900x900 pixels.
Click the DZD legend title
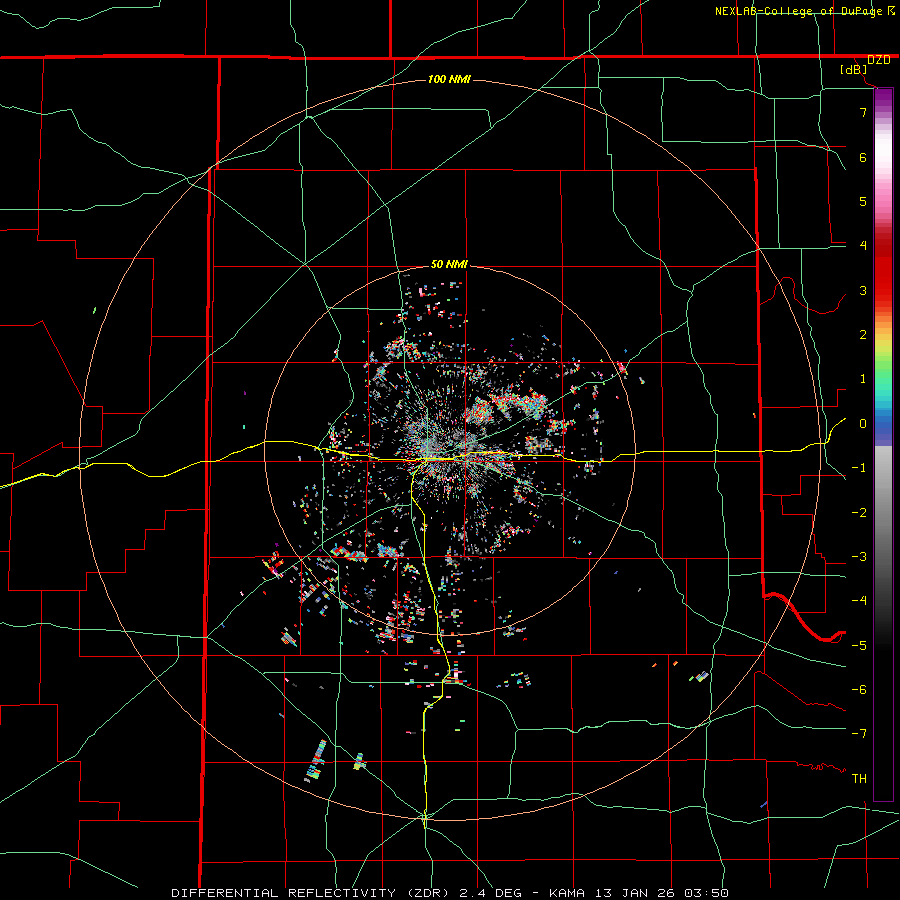[x=879, y=60]
